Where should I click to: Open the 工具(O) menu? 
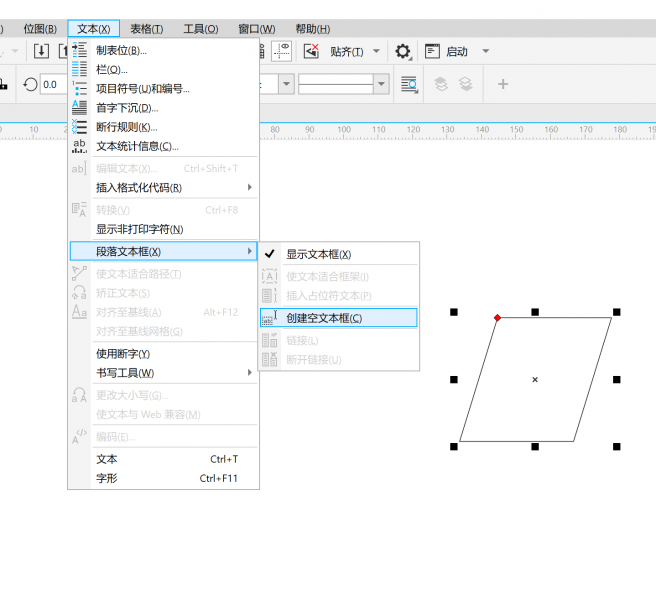click(201, 28)
